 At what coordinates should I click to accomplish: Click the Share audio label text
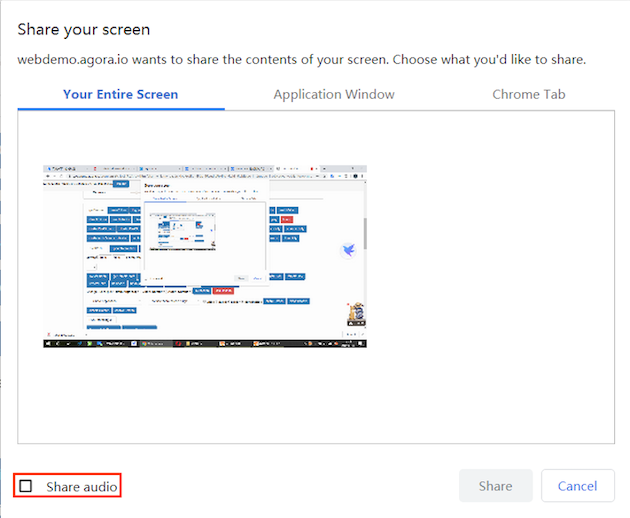[x=81, y=487]
